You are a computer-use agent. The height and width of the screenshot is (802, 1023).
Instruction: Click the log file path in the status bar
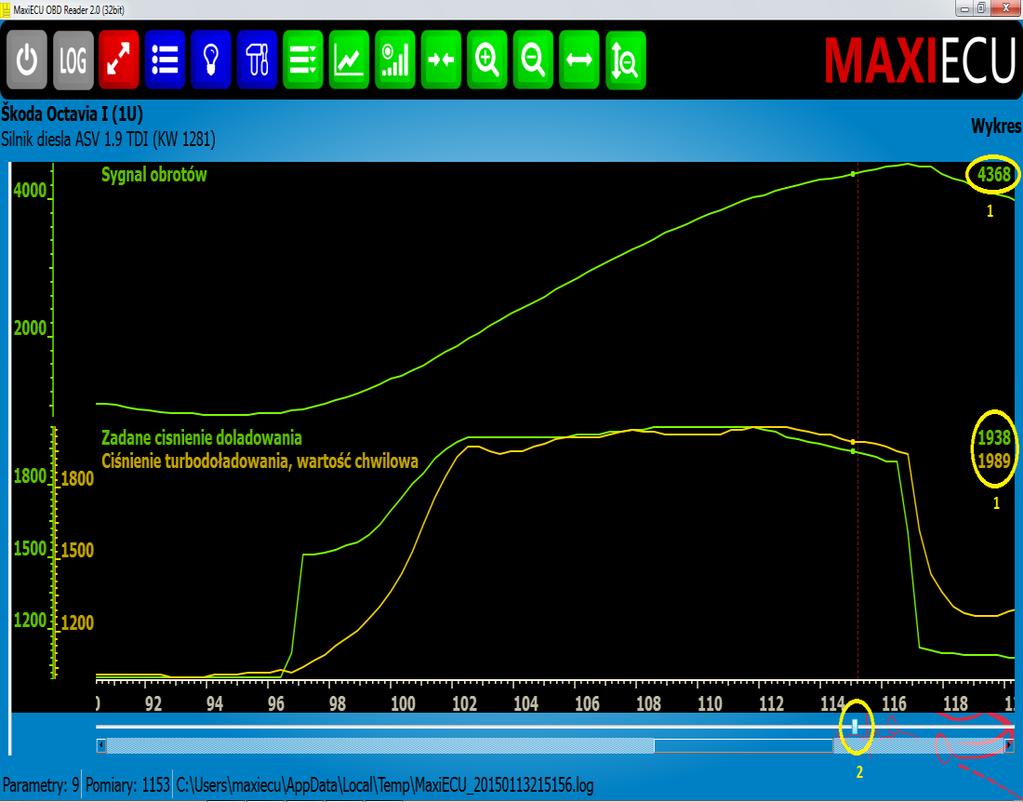tap(385, 785)
